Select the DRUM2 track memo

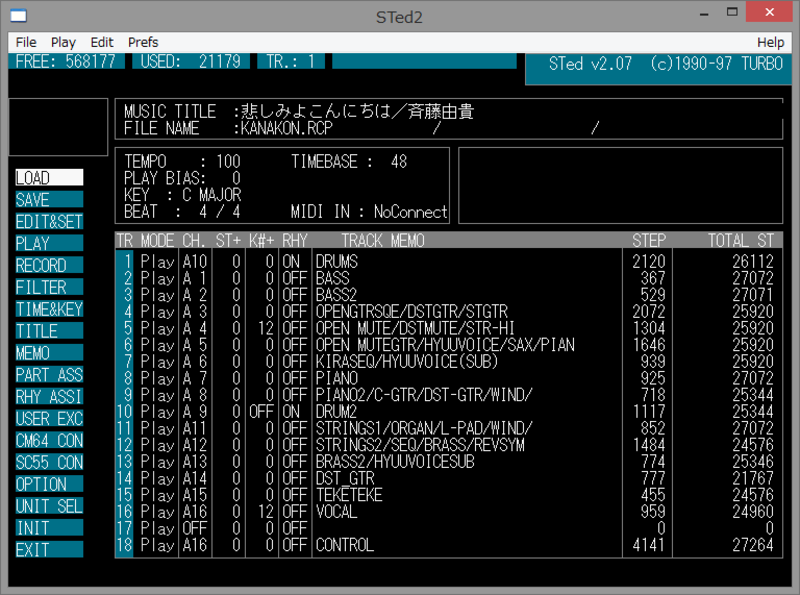pyautogui.click(x=336, y=412)
